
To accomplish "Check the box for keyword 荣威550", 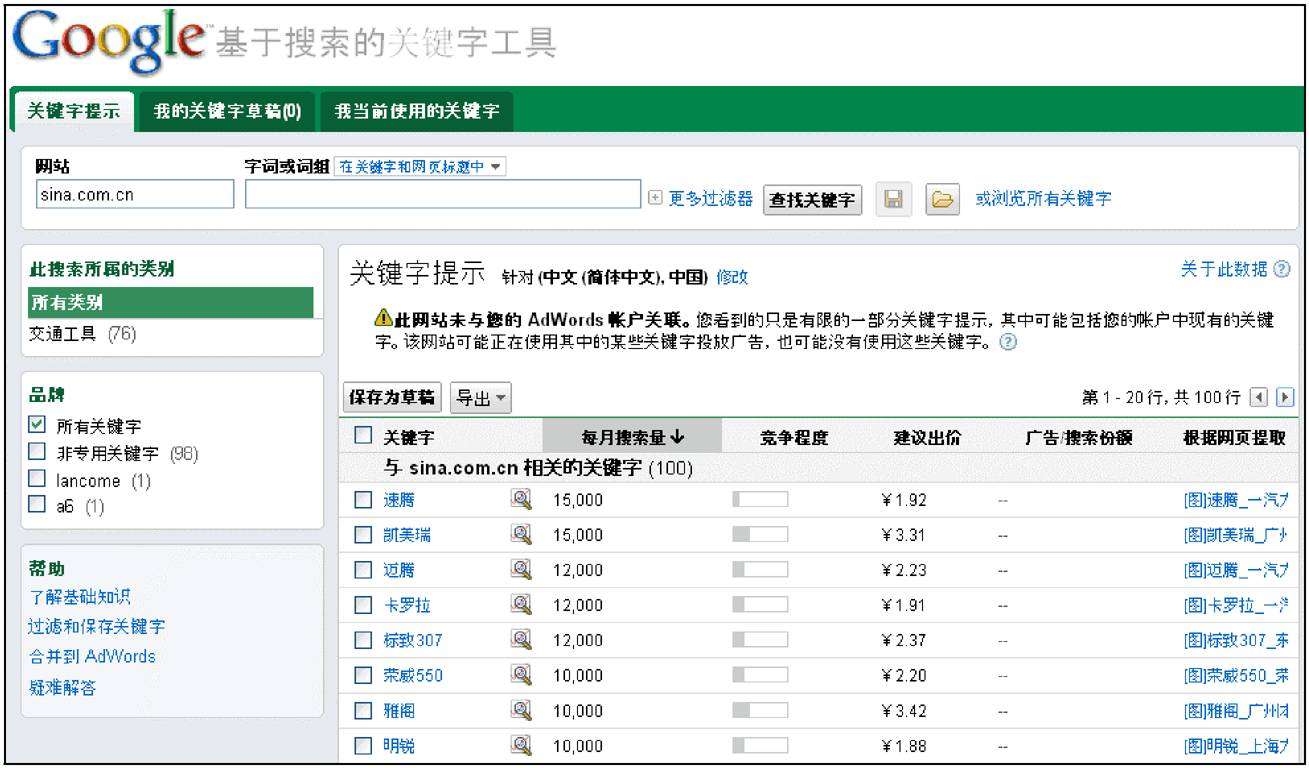I will [363, 675].
